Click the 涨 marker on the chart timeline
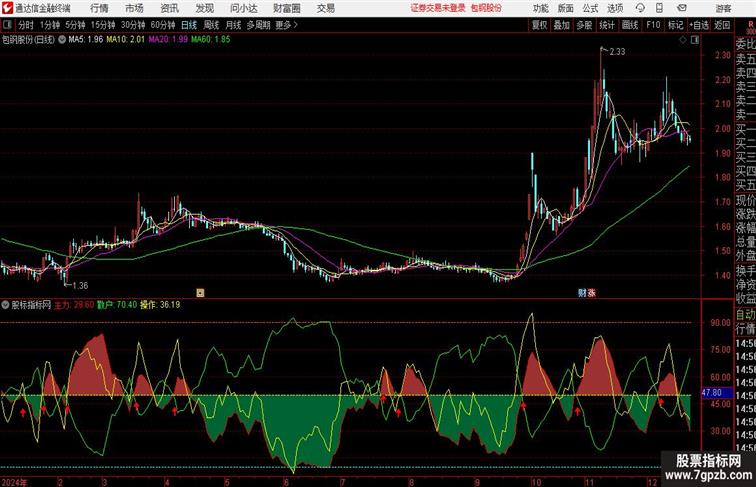This screenshot has width=756, height=487. pos(592,292)
